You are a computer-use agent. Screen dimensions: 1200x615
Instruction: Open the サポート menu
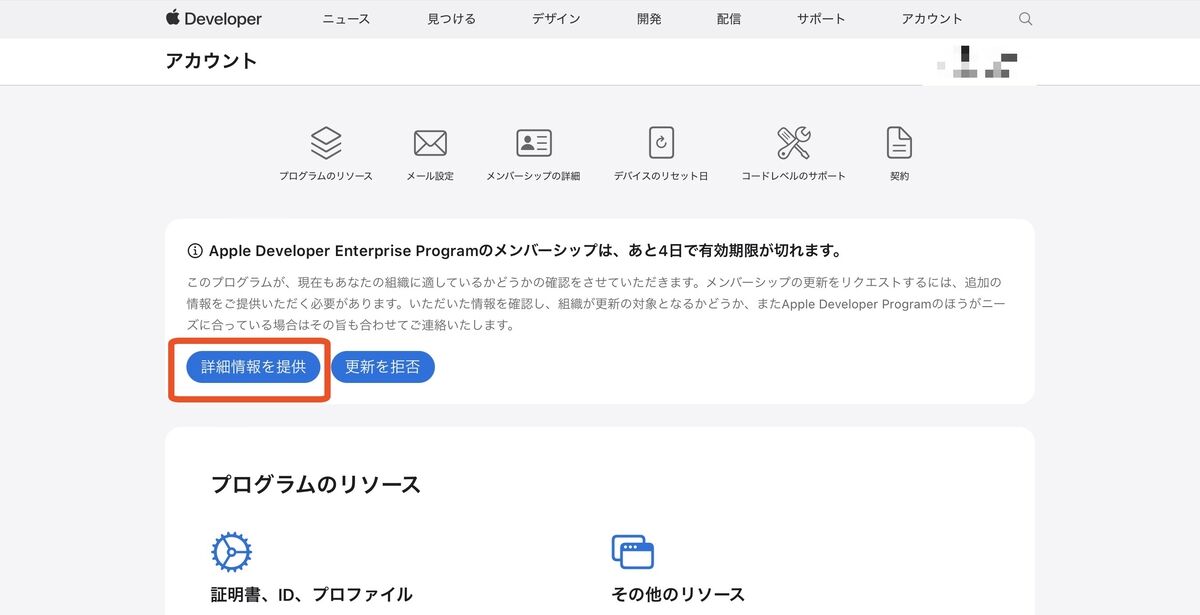click(x=821, y=19)
